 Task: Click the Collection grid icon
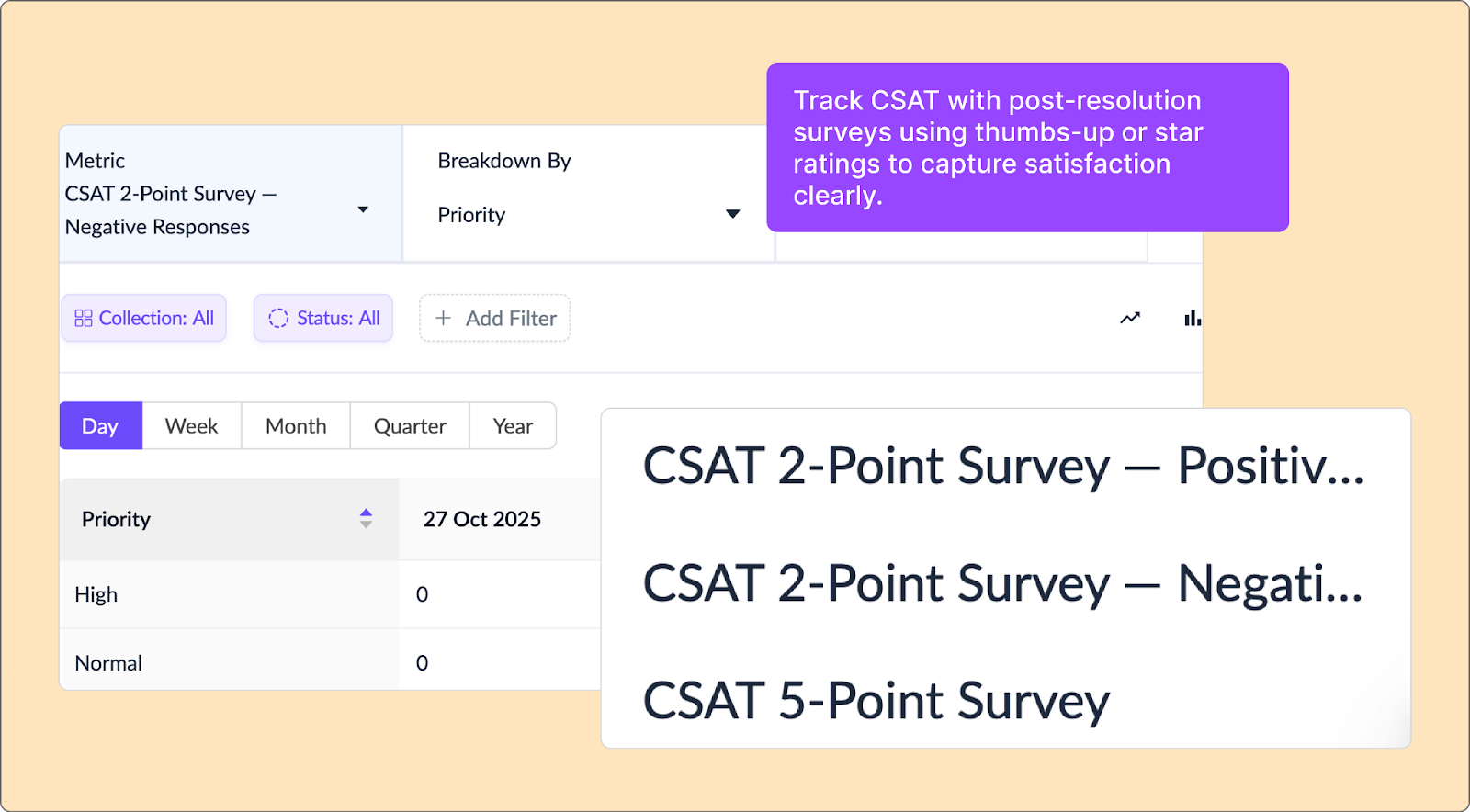tap(84, 318)
